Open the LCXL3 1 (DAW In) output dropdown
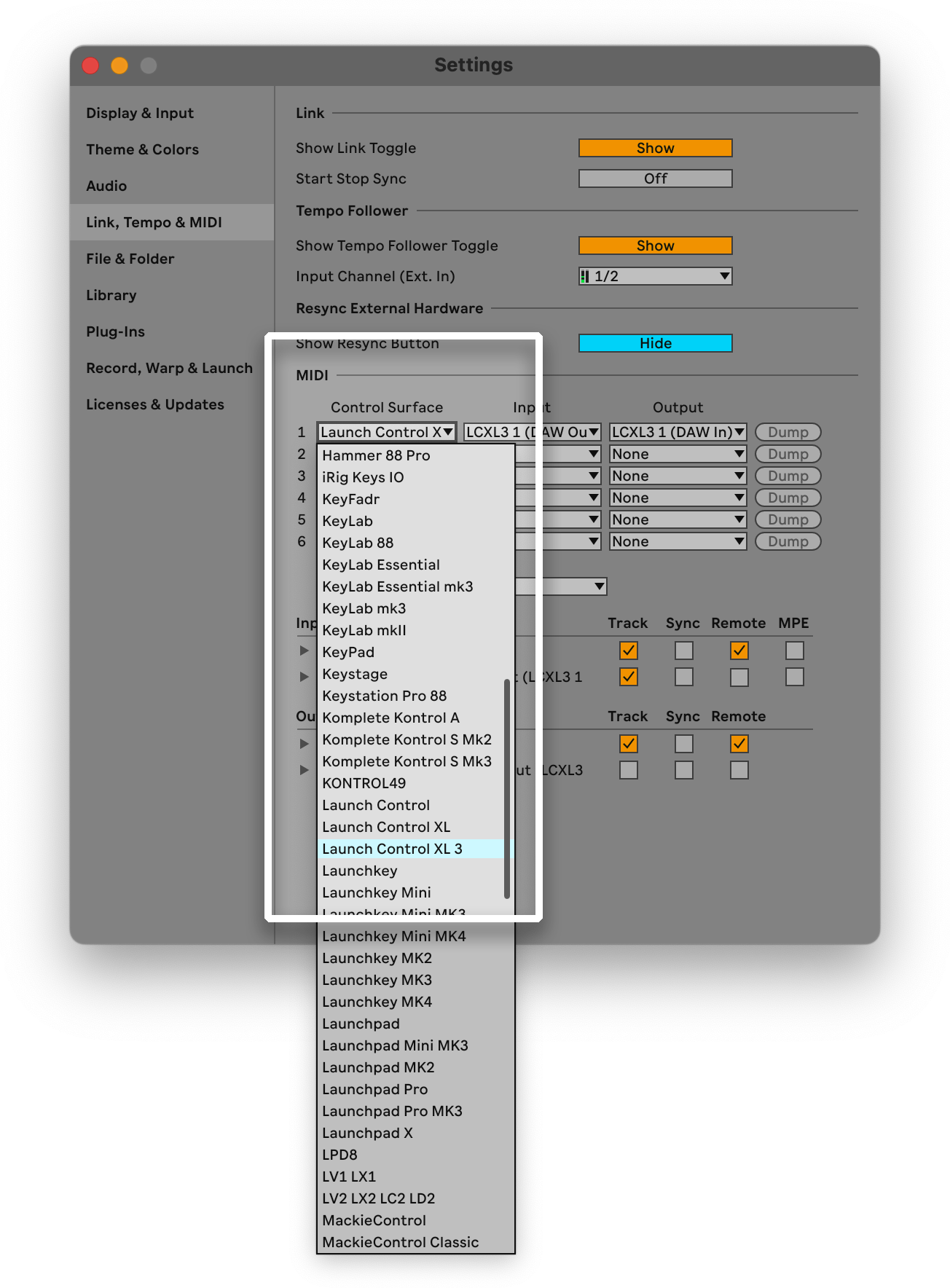Image resolution: width=950 pixels, height=1288 pixels. [678, 432]
